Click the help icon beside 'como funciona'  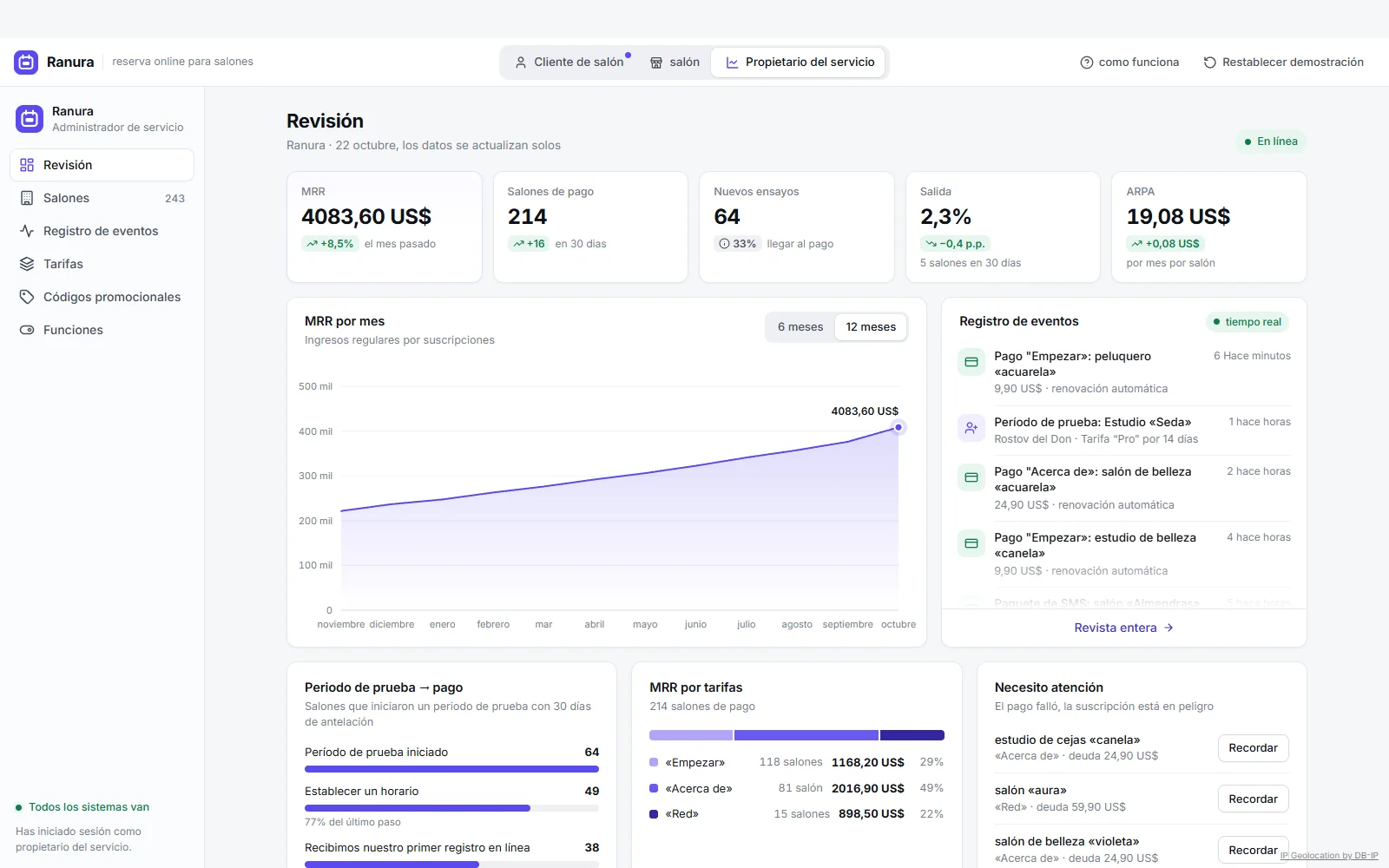click(x=1087, y=62)
